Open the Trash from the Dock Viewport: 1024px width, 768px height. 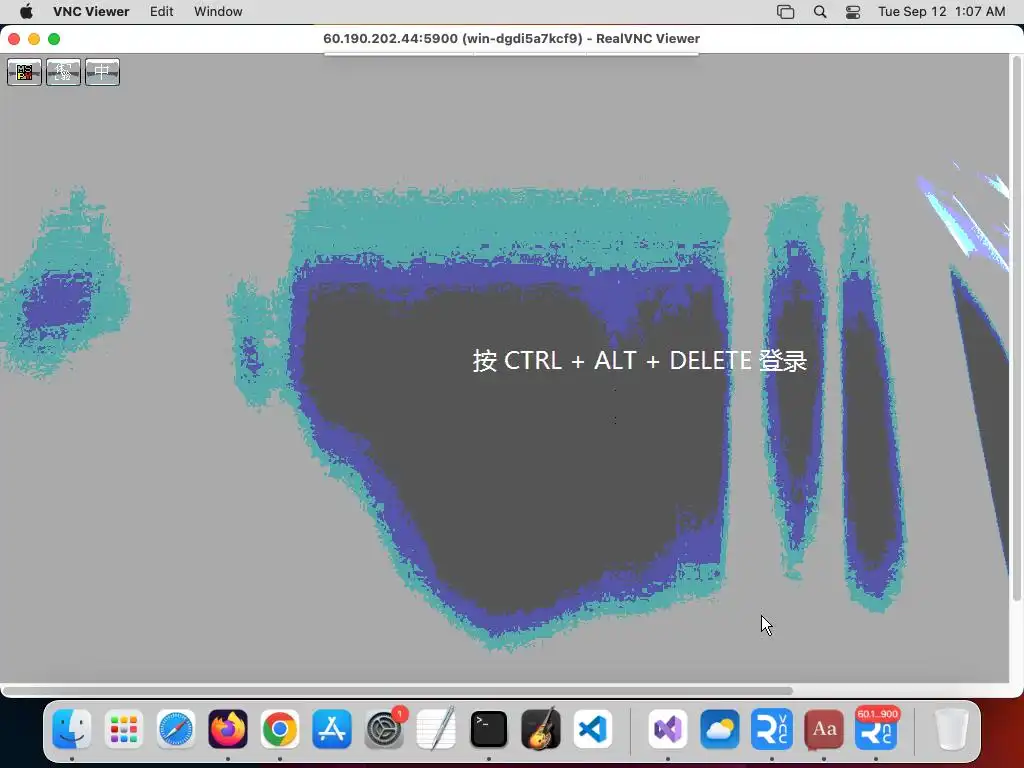coord(951,729)
